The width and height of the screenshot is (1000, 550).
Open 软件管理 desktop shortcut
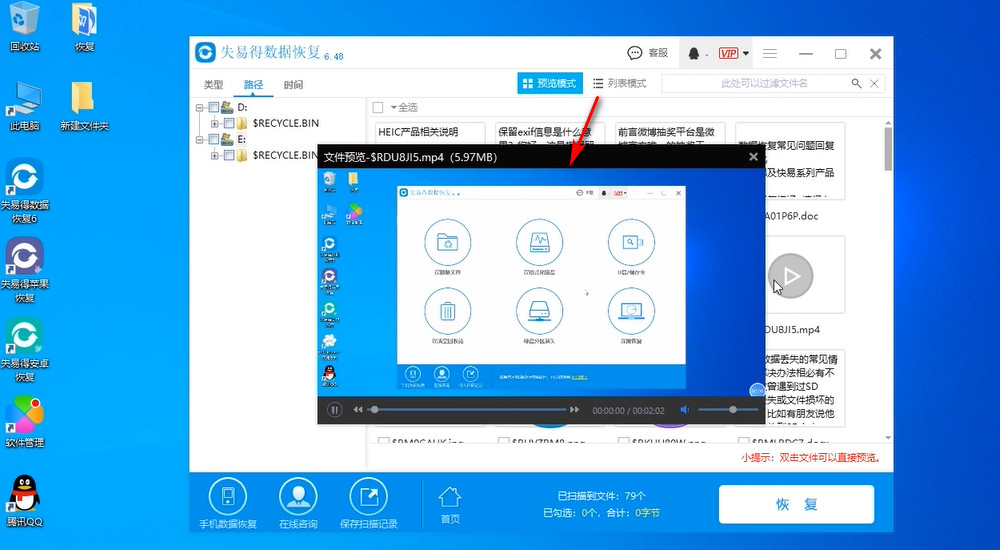[x=24, y=421]
